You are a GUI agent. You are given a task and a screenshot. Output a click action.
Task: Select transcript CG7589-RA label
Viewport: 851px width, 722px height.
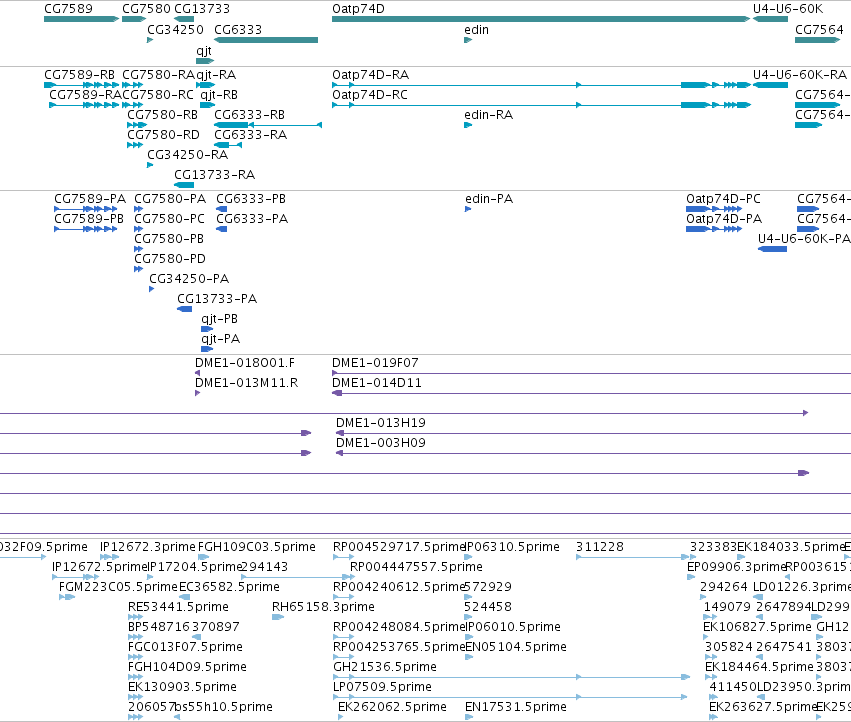[86, 95]
